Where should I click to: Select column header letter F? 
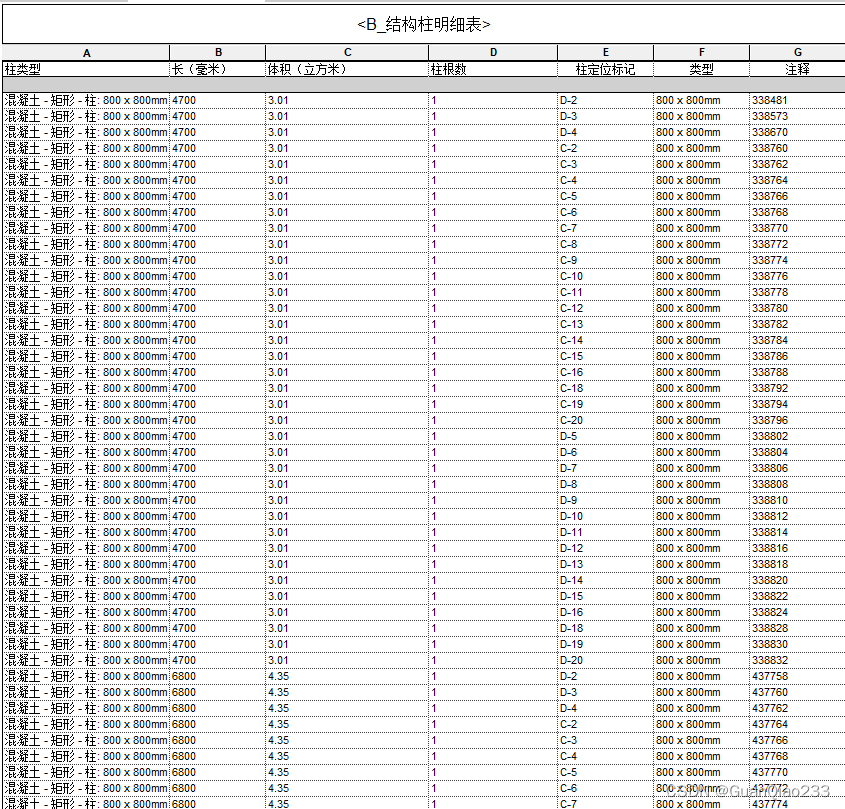pyautogui.click(x=702, y=52)
